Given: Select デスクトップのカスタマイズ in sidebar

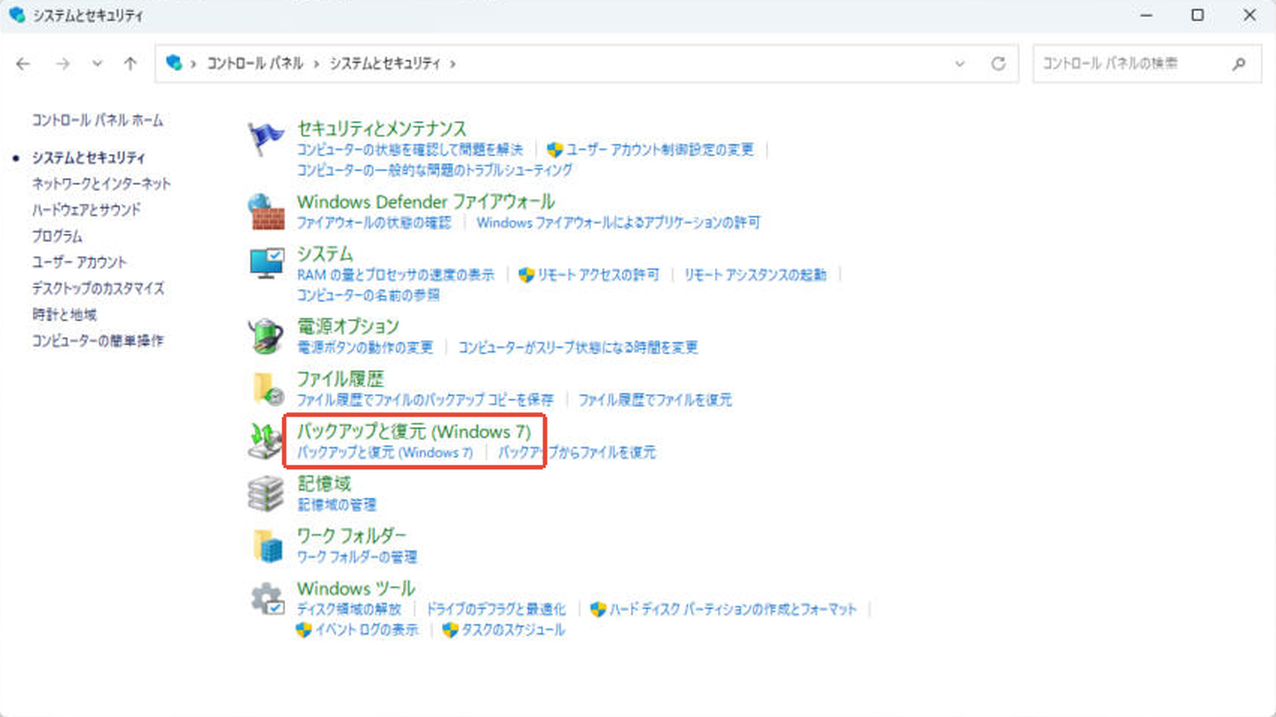Looking at the screenshot, I should [x=98, y=288].
